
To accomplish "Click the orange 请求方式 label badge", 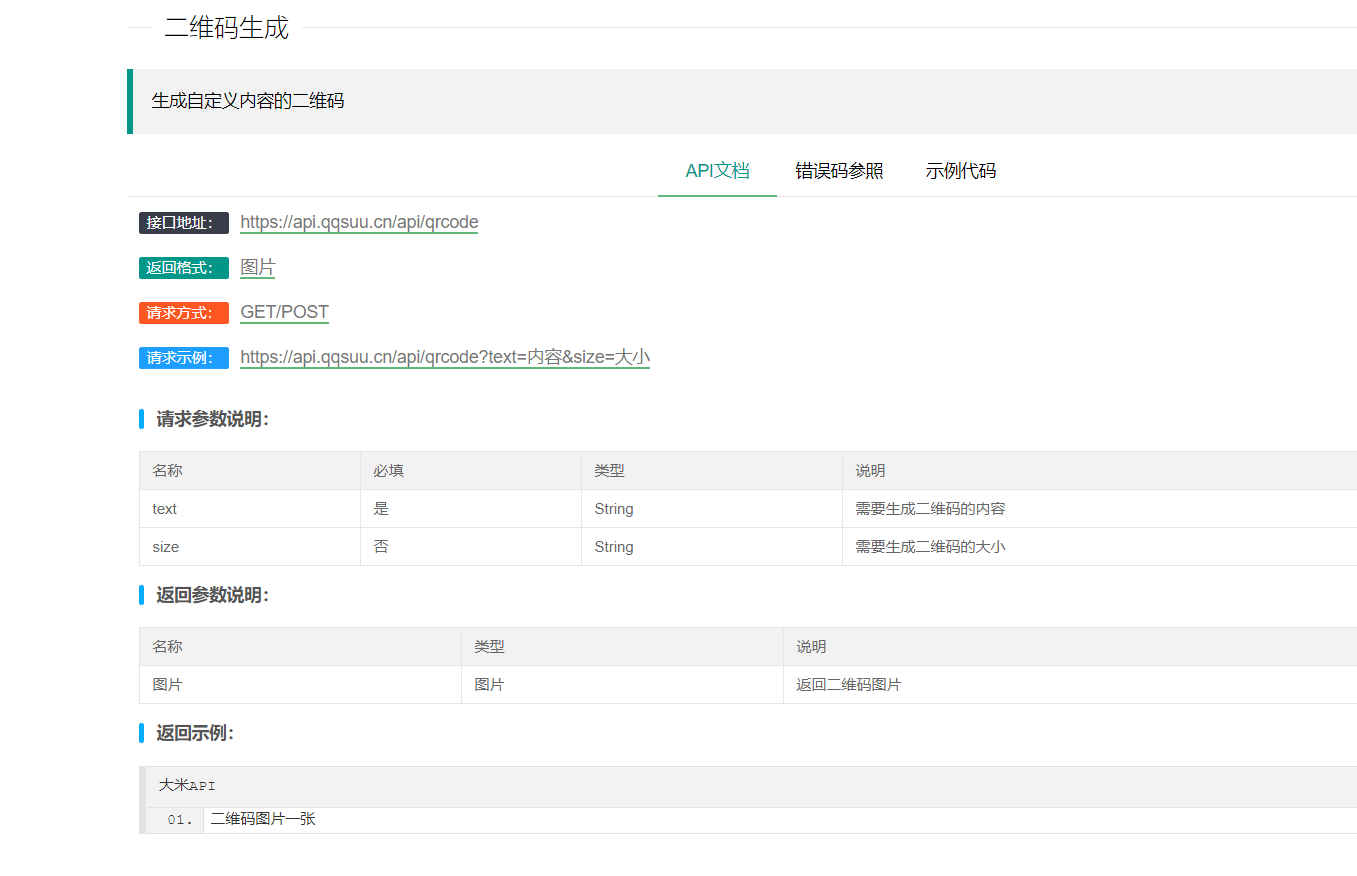I will (x=183, y=313).
